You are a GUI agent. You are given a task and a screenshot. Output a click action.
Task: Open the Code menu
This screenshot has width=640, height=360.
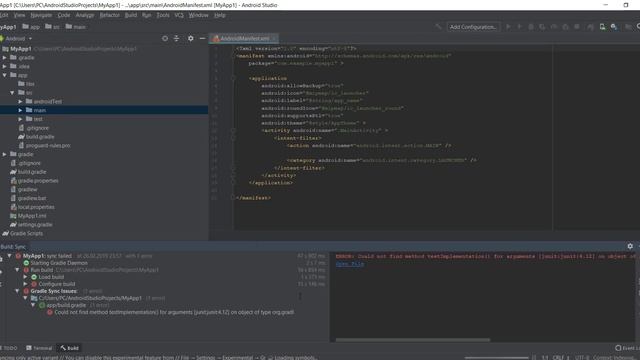(64, 15)
